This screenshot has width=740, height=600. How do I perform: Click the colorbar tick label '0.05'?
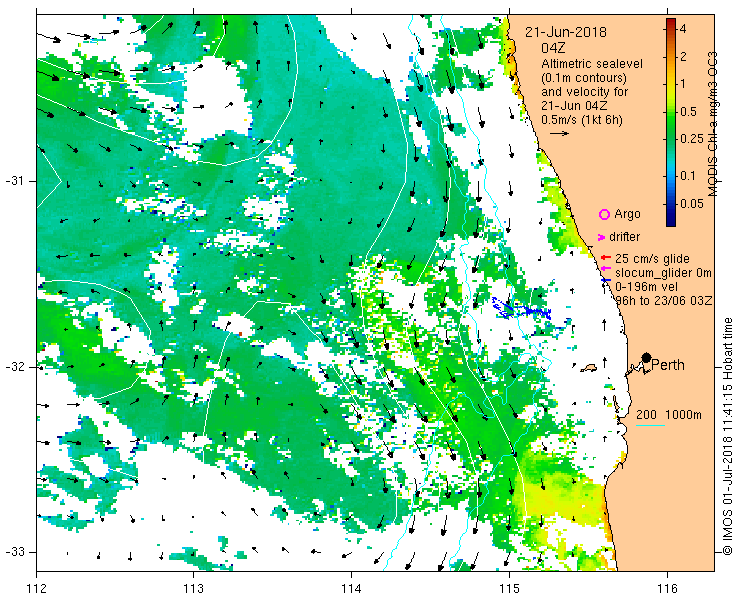[x=691, y=203]
